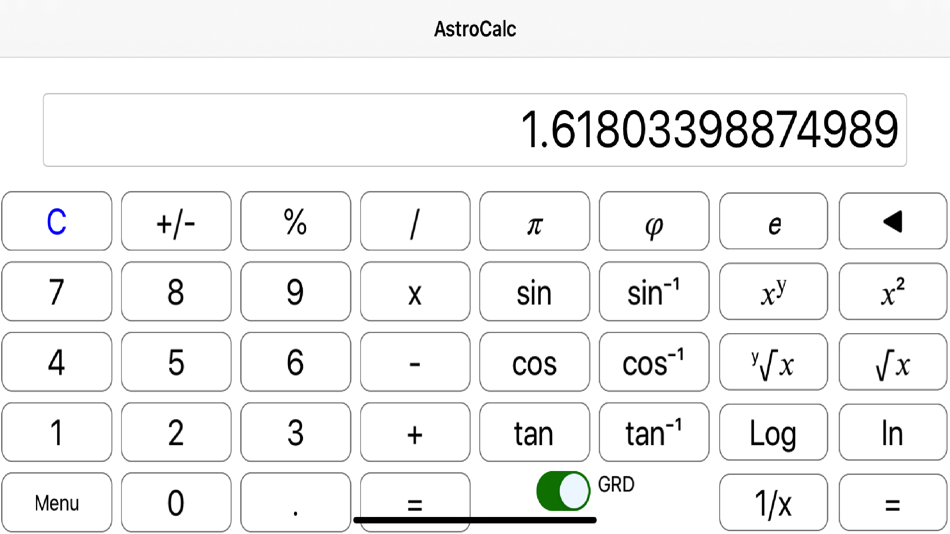Tap digit 6
The height and width of the screenshot is (534, 950).
295,362
